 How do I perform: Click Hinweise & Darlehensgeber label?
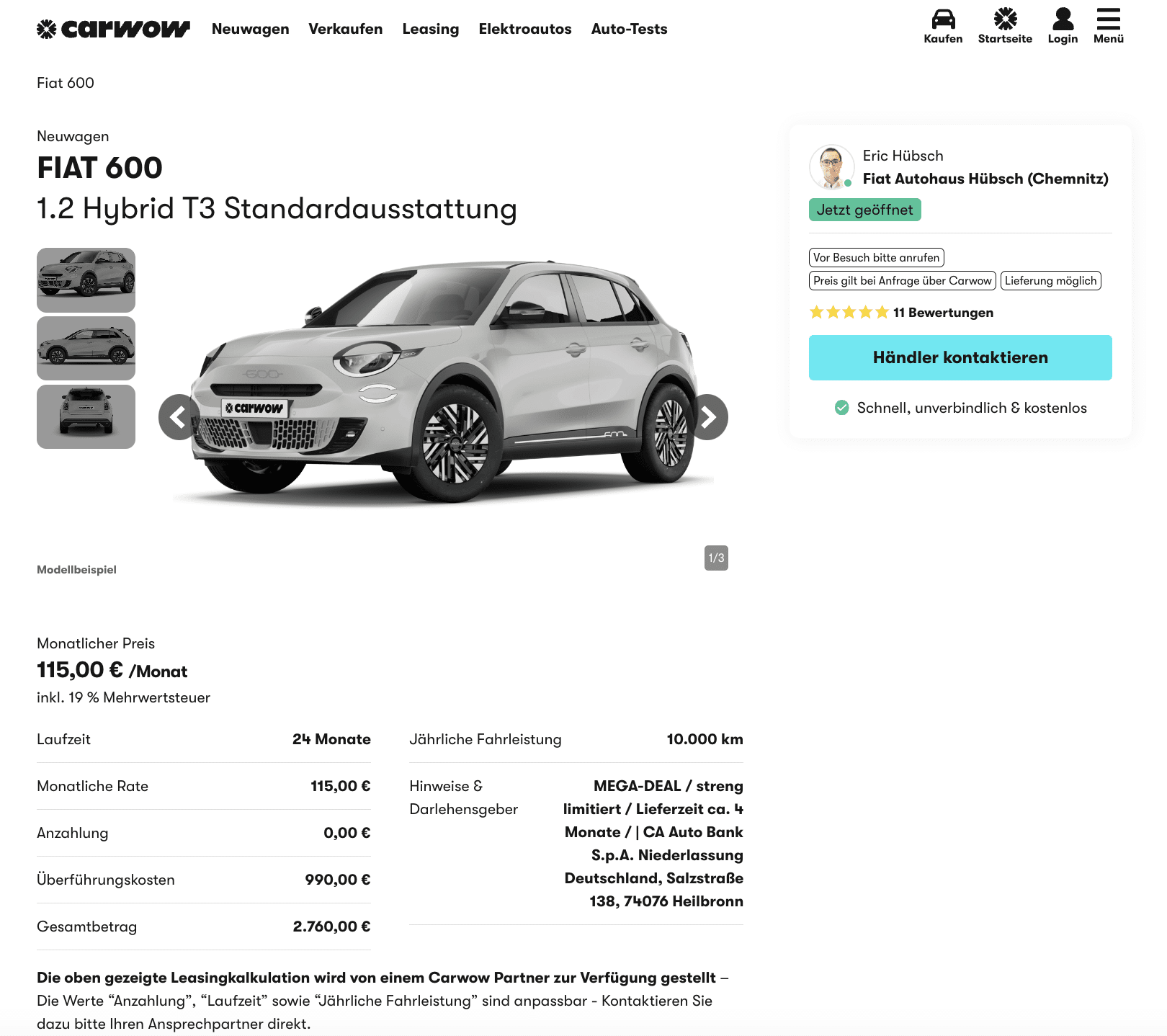pos(463,798)
